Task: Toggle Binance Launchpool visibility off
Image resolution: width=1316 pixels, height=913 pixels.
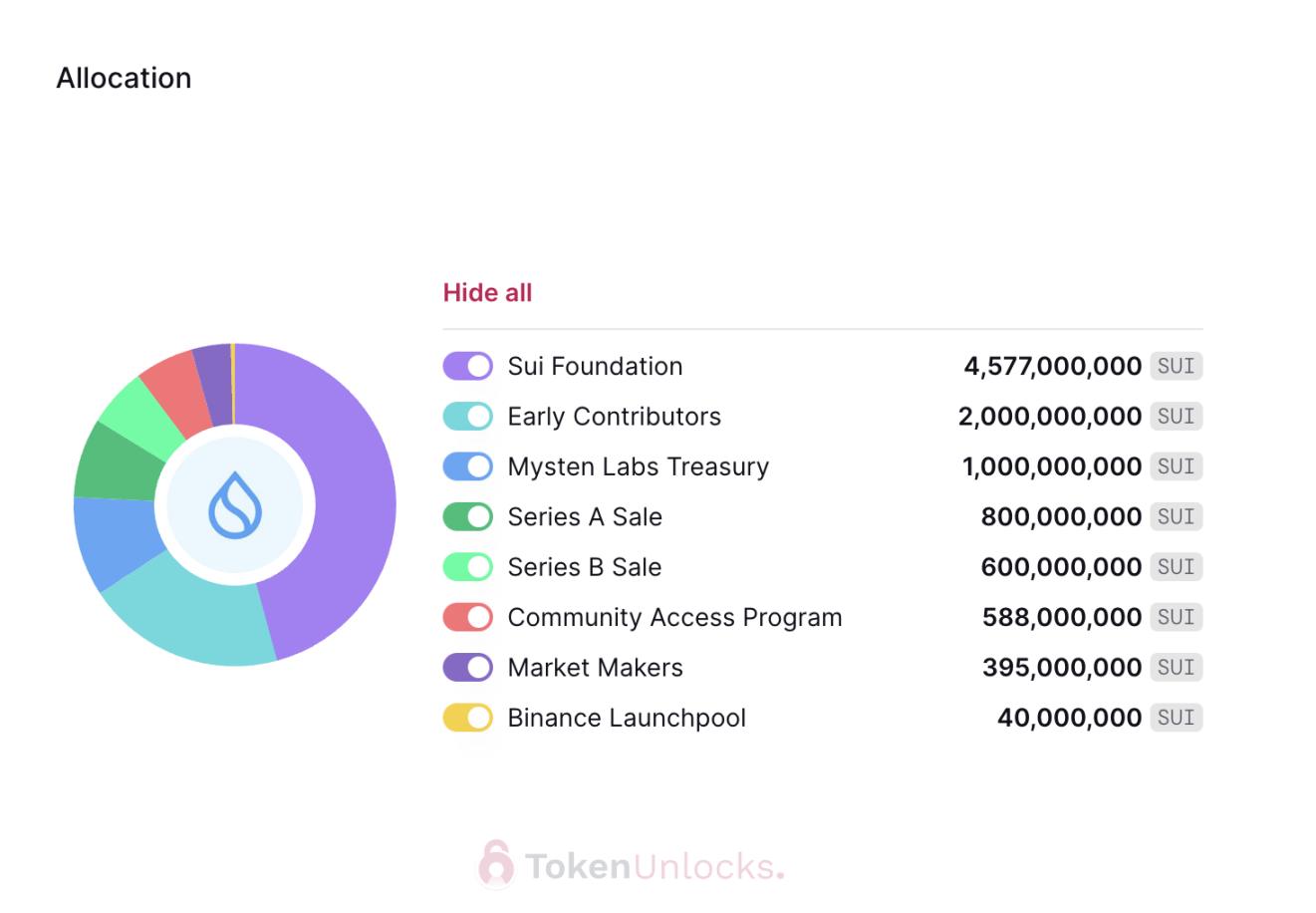Action: tap(467, 718)
